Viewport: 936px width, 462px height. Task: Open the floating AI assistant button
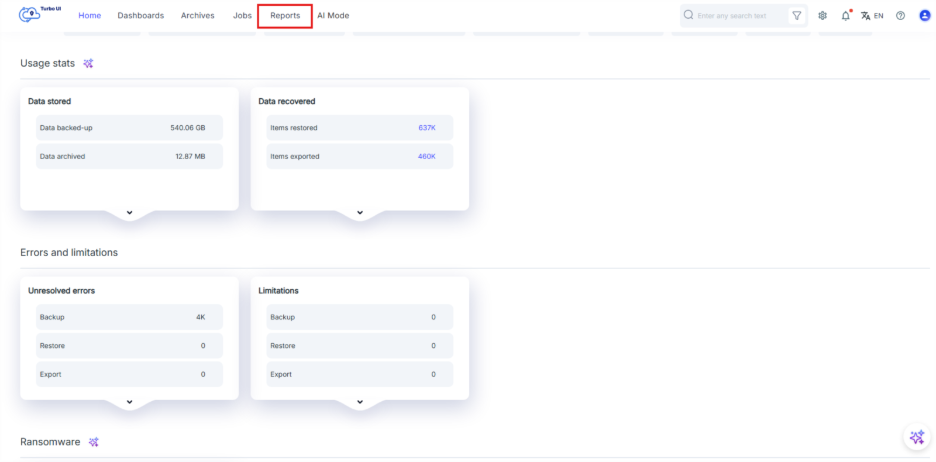tap(916, 437)
